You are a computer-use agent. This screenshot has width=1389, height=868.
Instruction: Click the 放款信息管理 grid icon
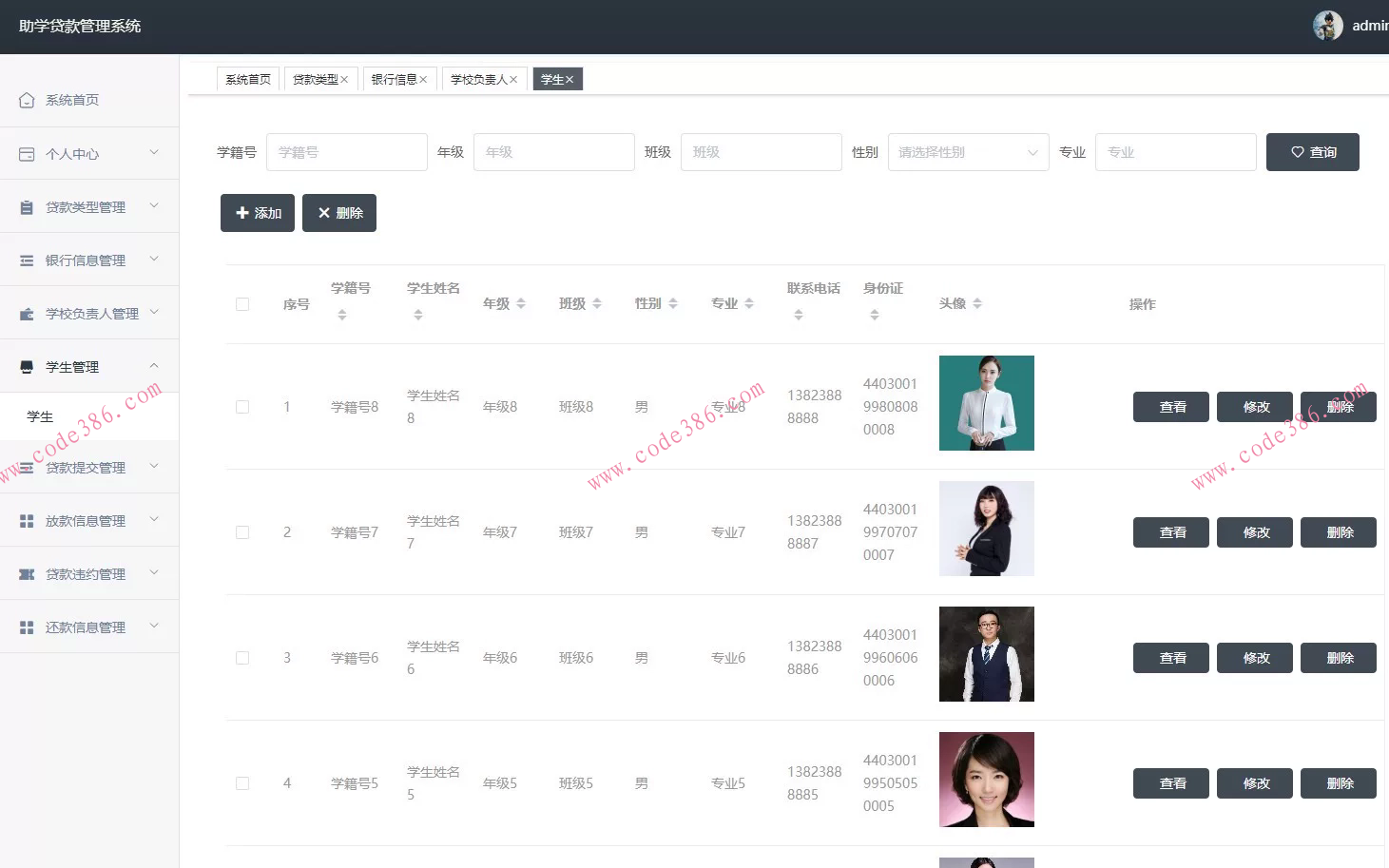tap(27, 521)
